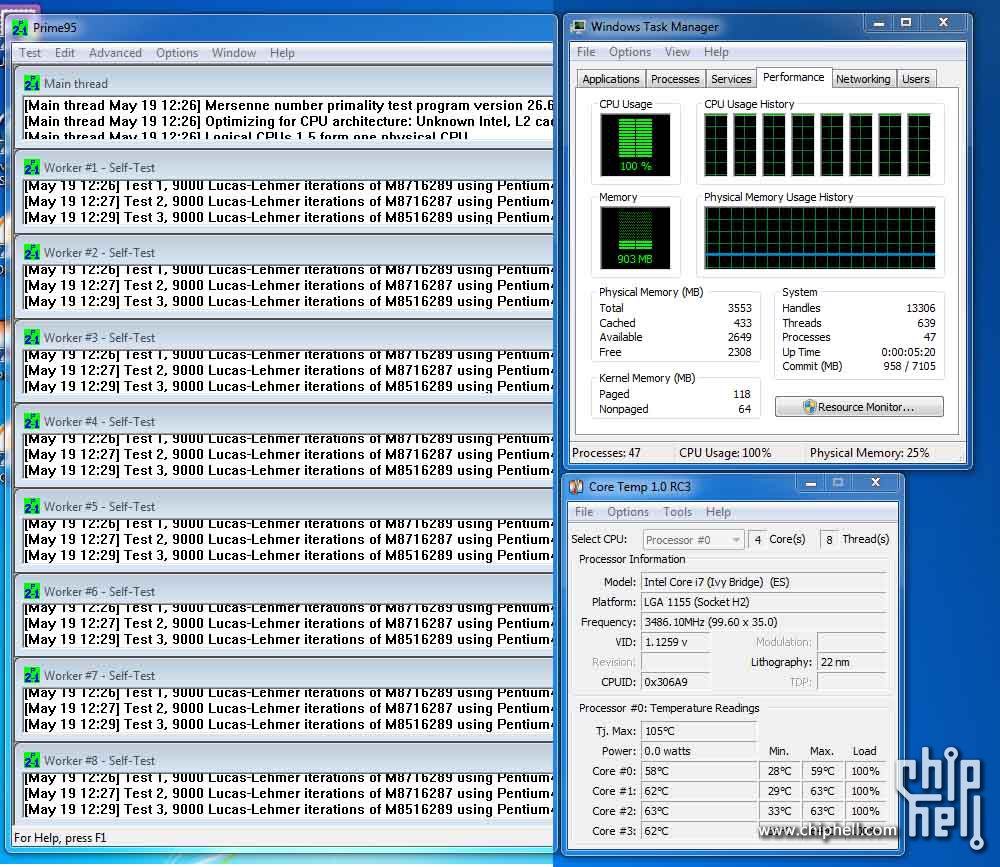Click the Lithography field showing 22 nm
This screenshot has height=867, width=1000.
point(852,662)
